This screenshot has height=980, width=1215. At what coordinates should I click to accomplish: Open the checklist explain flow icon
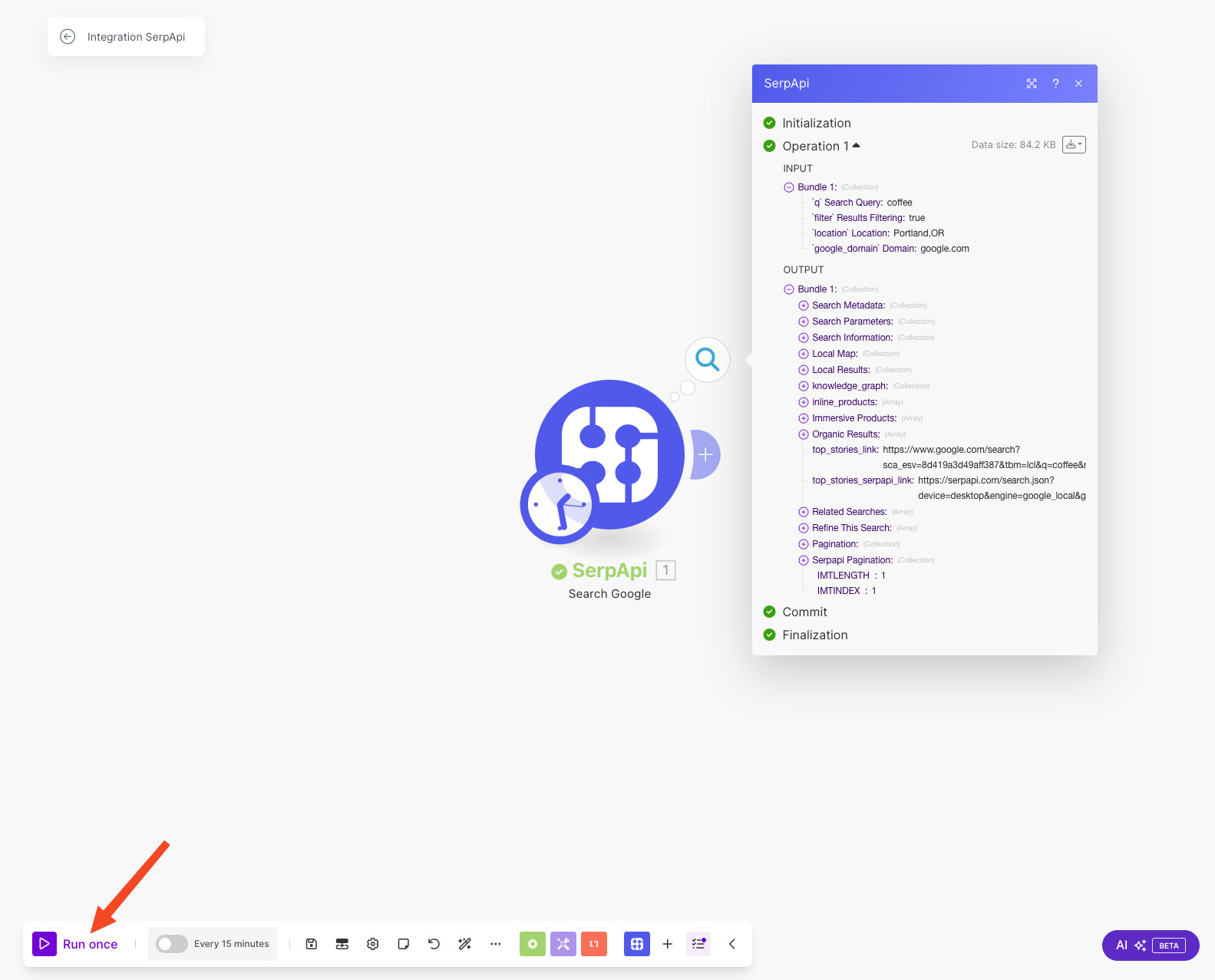(698, 944)
